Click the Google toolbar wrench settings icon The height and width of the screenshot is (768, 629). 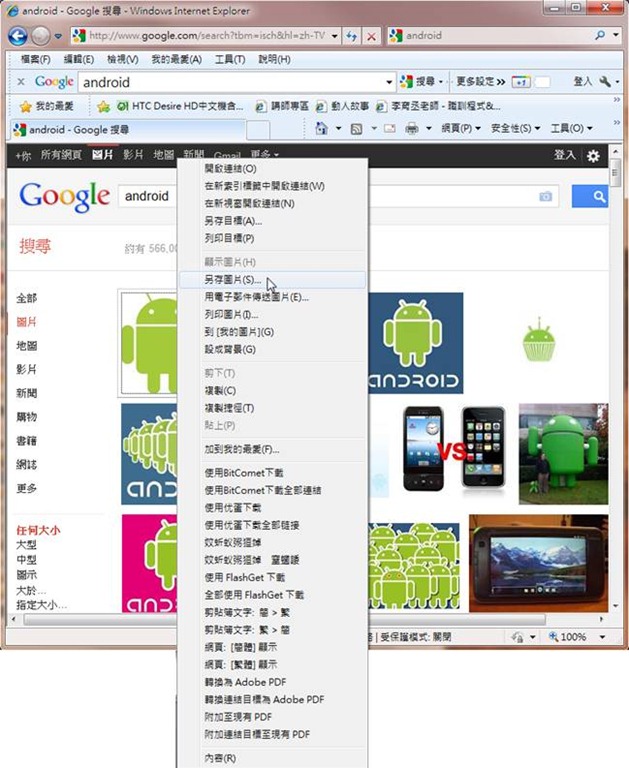click(605, 81)
